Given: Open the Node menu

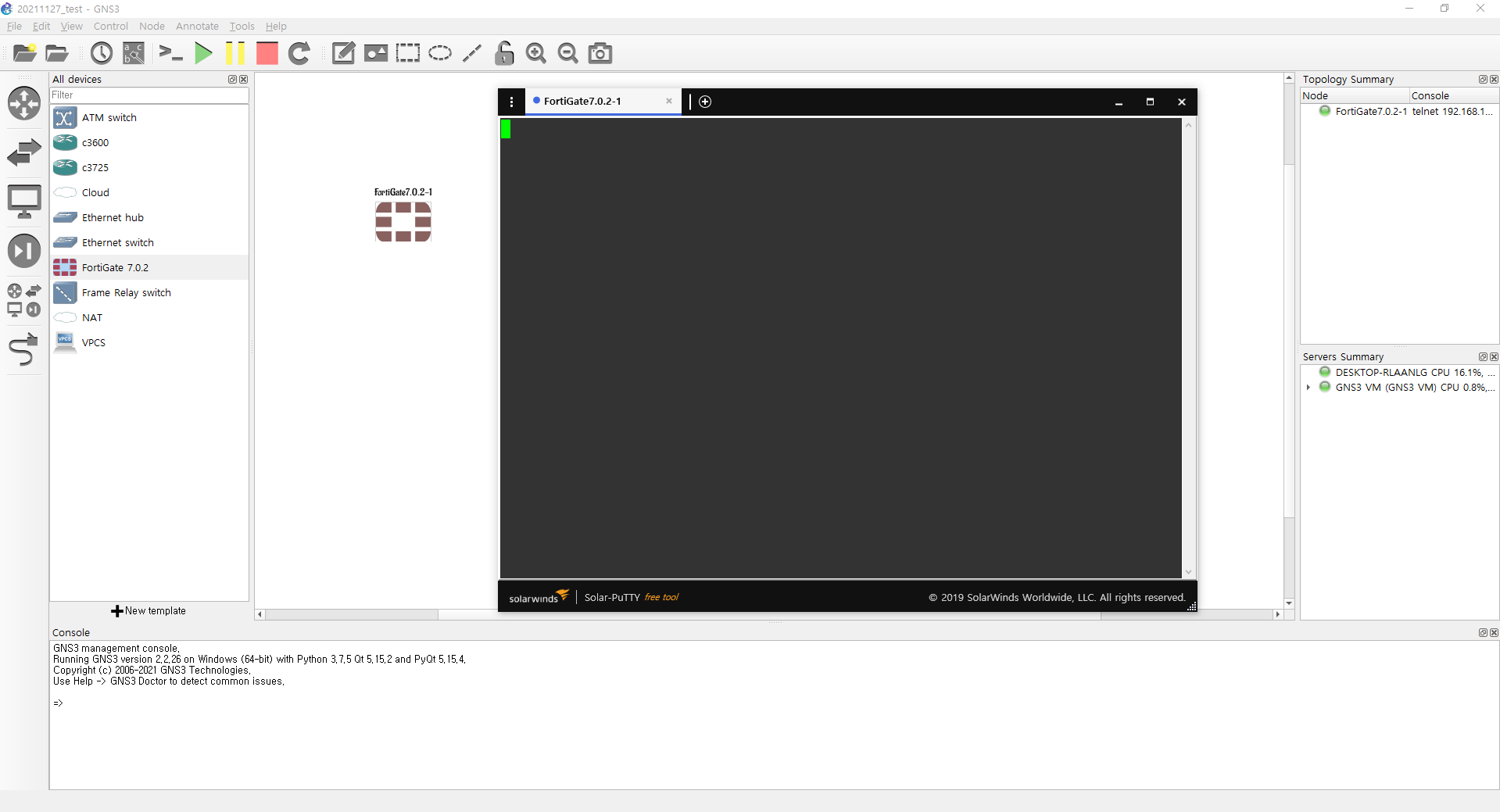Looking at the screenshot, I should [x=152, y=26].
